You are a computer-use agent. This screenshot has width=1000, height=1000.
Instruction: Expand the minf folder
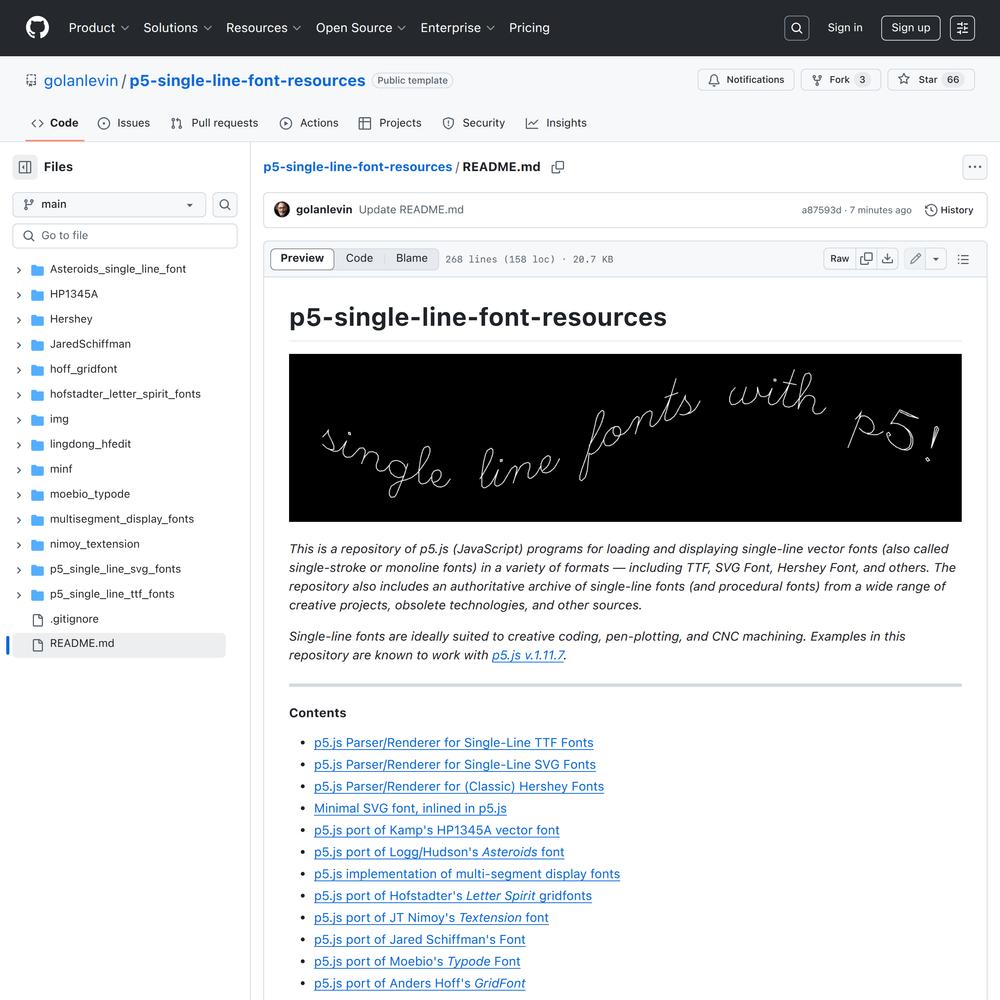[19, 469]
